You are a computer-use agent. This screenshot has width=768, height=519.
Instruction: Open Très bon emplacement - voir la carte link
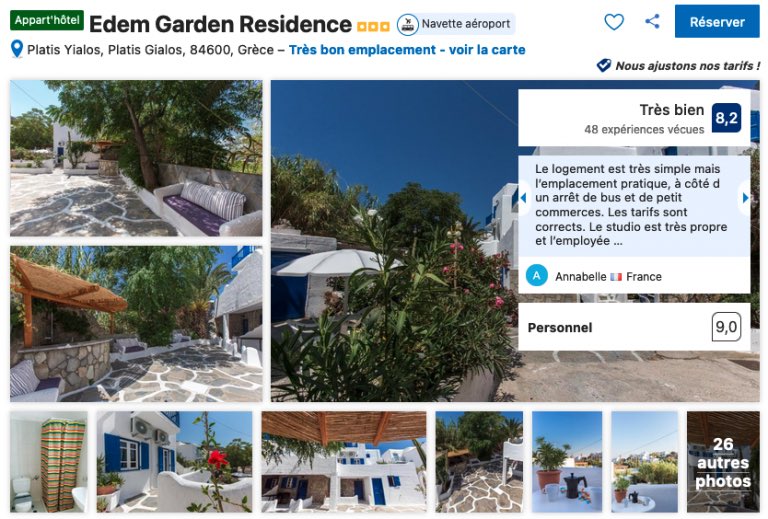[x=407, y=50]
